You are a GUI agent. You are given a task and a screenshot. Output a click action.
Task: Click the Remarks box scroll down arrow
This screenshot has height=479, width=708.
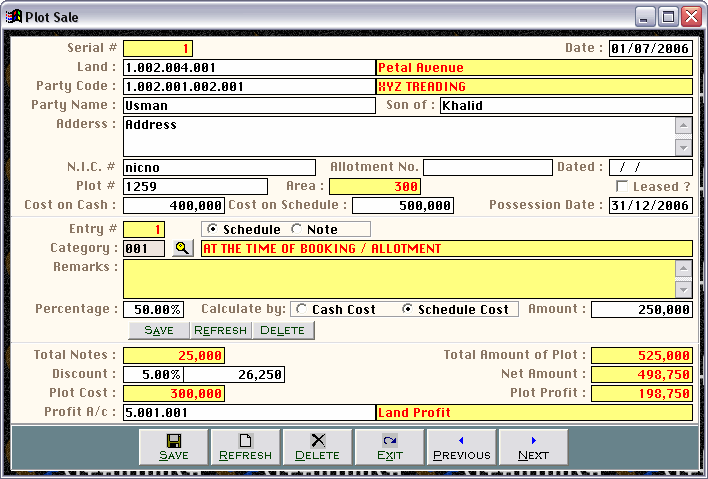(683, 289)
